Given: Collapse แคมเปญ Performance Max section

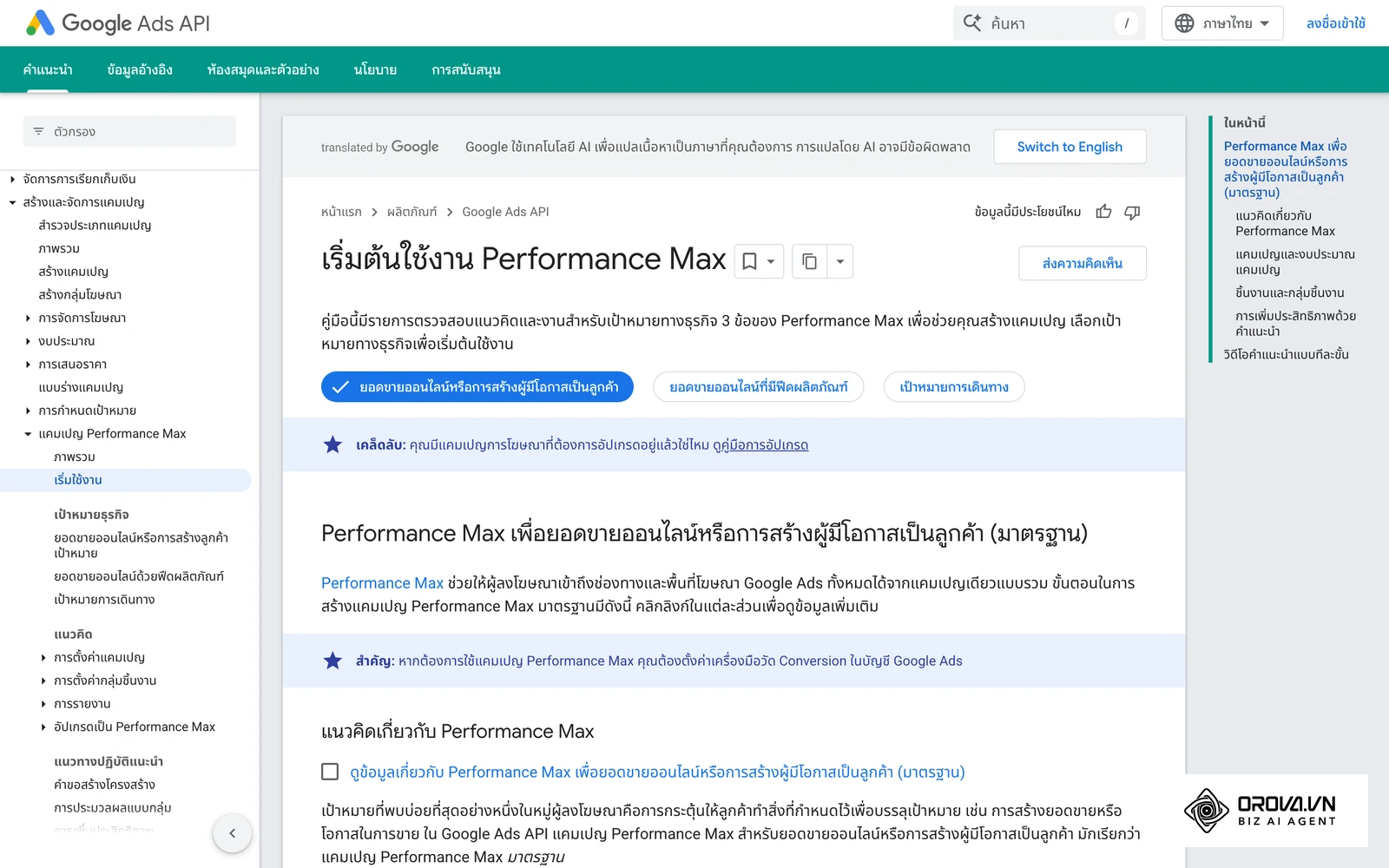Looking at the screenshot, I should tap(28, 434).
